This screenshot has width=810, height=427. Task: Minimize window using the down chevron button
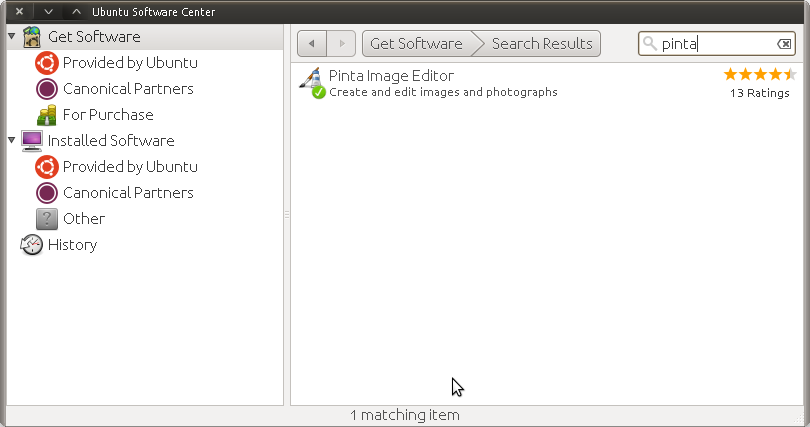click(x=48, y=11)
